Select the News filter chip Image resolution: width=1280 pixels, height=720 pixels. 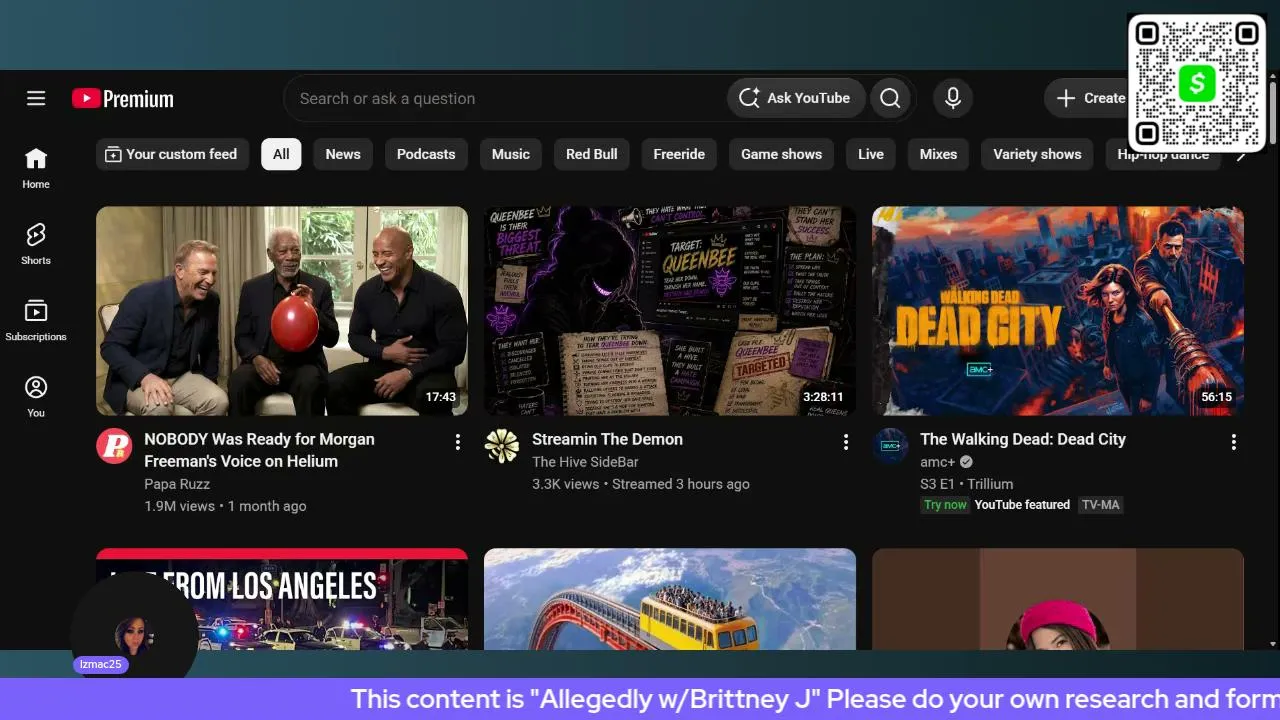(343, 154)
